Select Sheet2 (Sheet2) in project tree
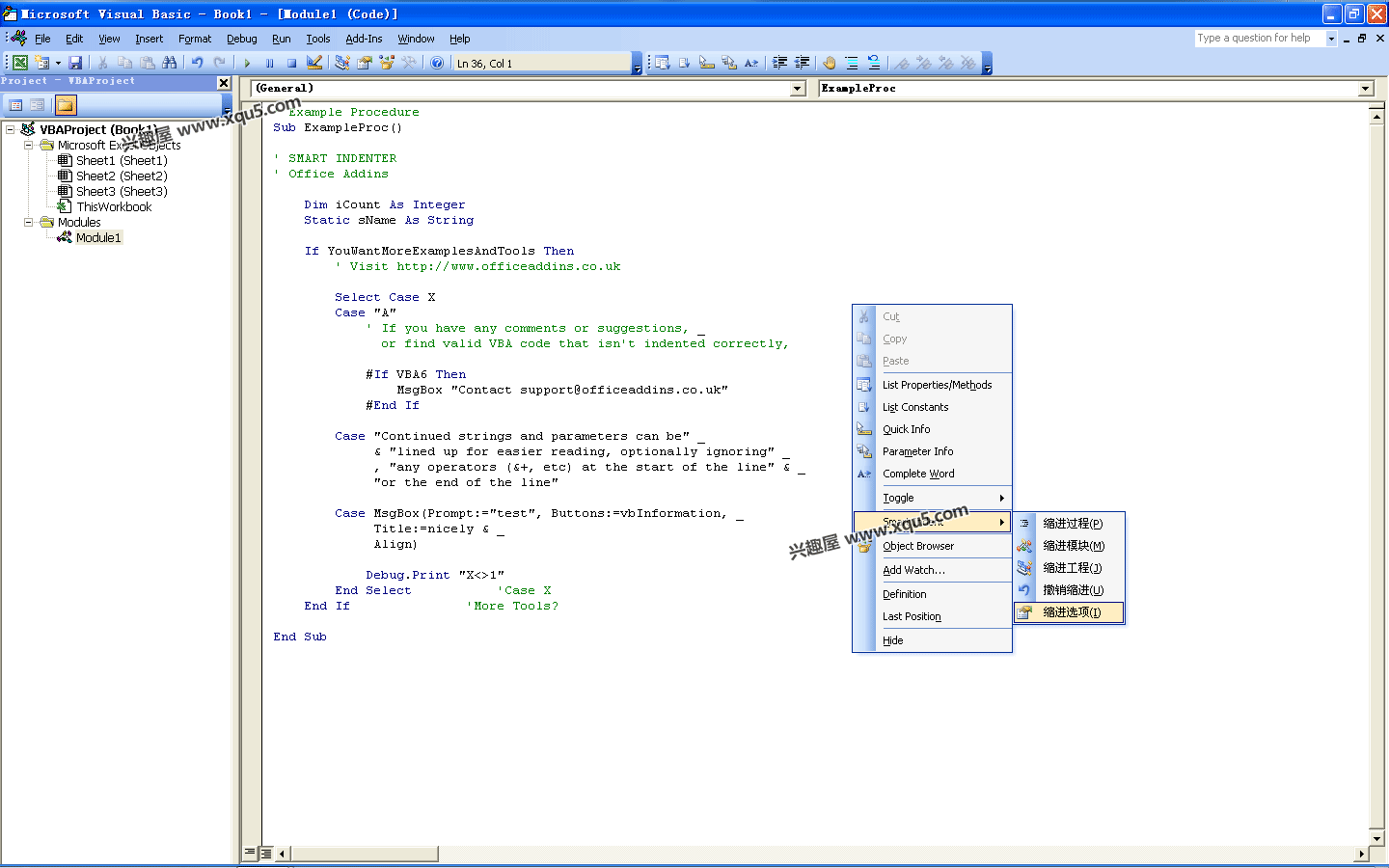 pos(122,176)
